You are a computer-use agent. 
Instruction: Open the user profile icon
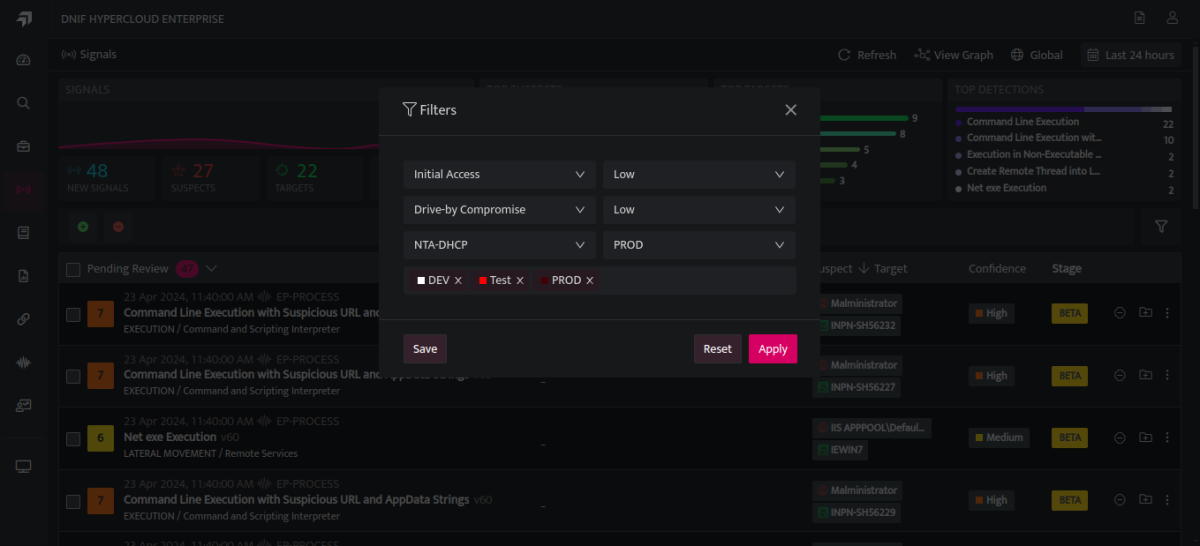[1172, 18]
